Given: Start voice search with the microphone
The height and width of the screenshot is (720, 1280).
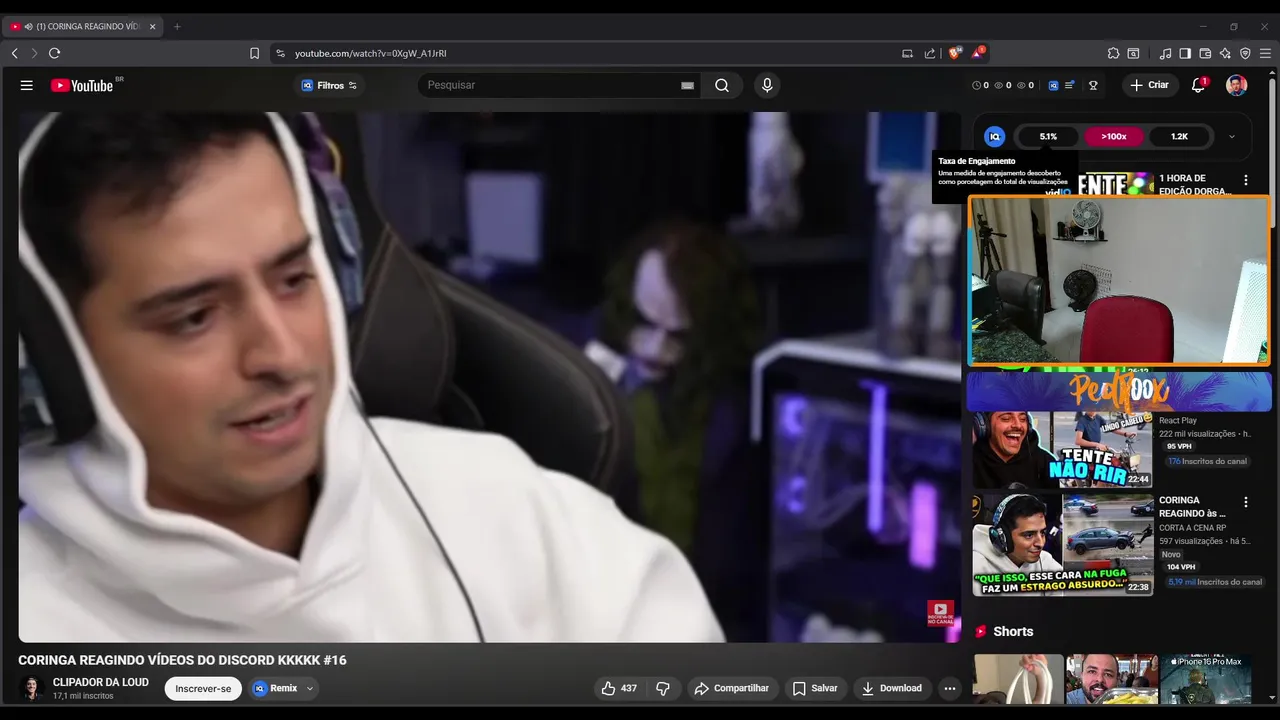Looking at the screenshot, I should coord(767,85).
